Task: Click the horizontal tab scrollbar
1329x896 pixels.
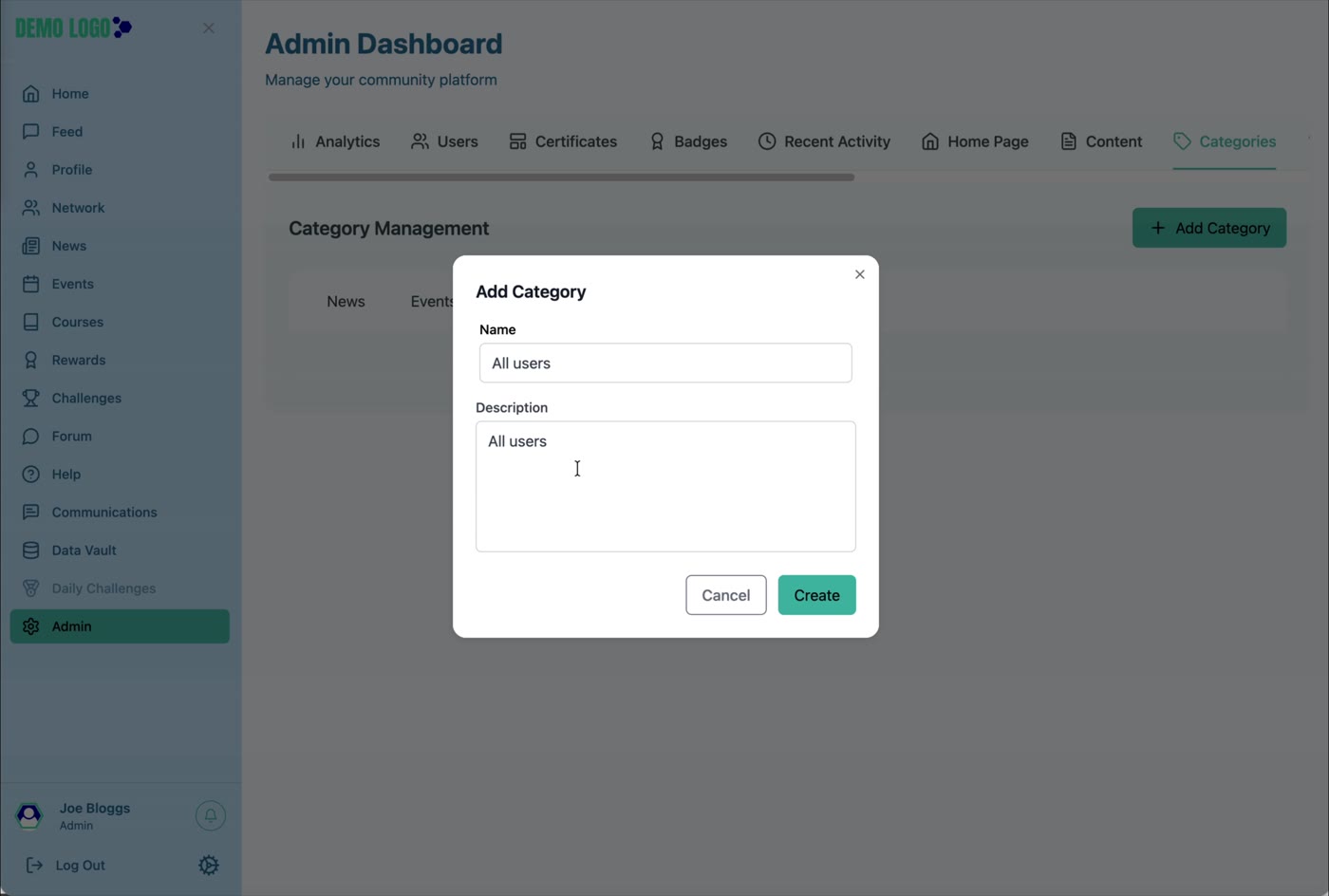Action: tap(561, 177)
